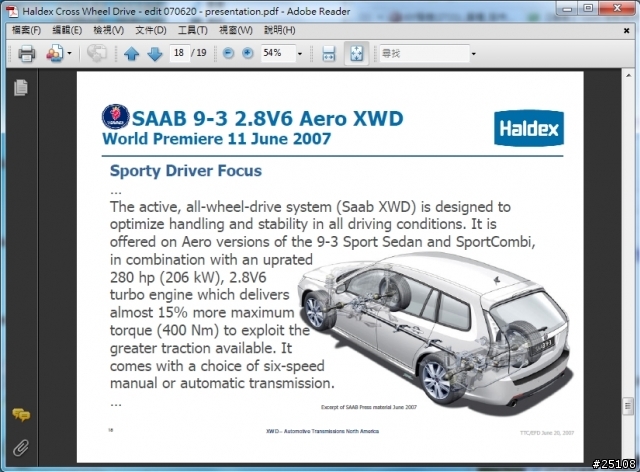Click the total page count '/ 19'
The width and height of the screenshot is (640, 472).
199,53
